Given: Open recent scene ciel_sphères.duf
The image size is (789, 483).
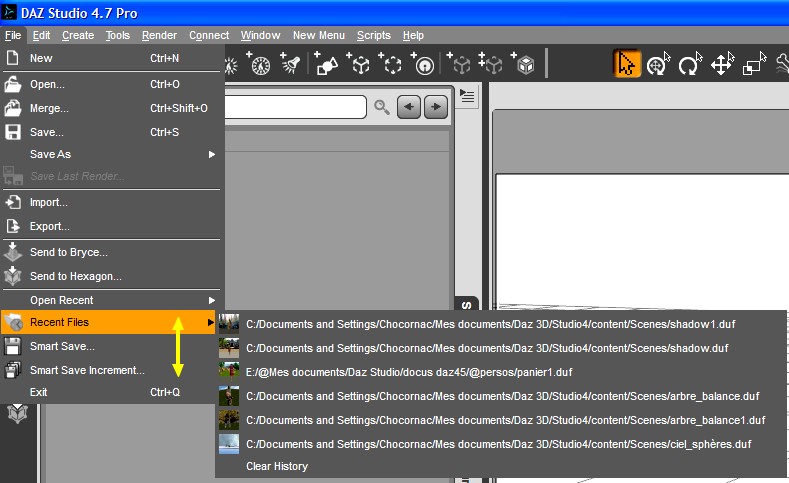Looking at the screenshot, I should pyautogui.click(x=501, y=444).
